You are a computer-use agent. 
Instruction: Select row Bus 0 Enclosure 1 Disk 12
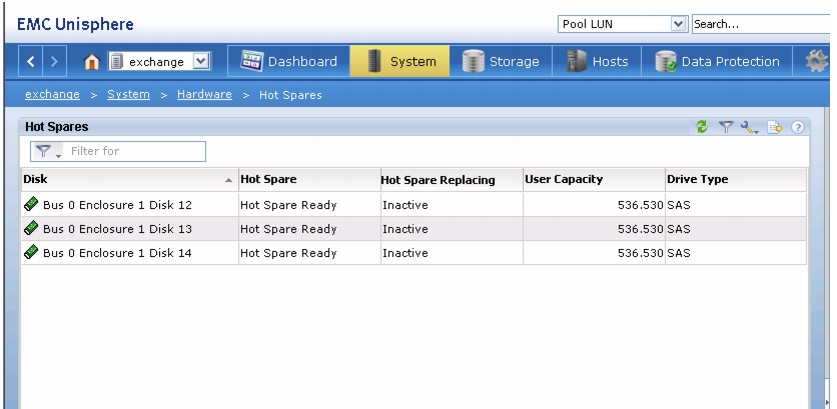point(414,204)
